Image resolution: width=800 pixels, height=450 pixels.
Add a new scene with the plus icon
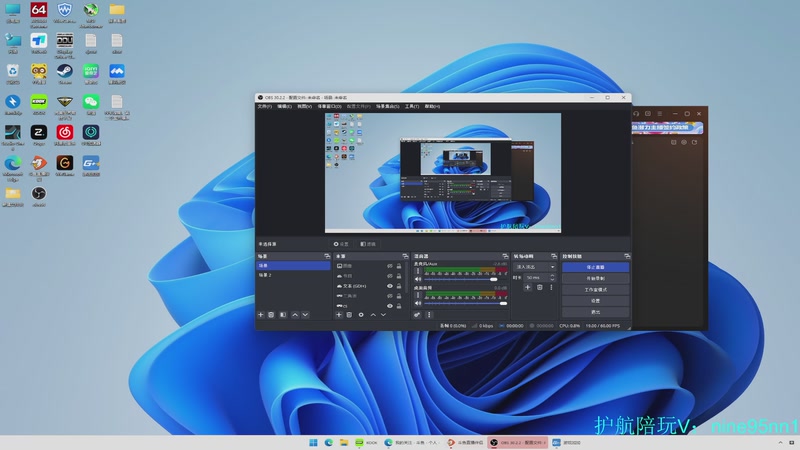coord(261,315)
